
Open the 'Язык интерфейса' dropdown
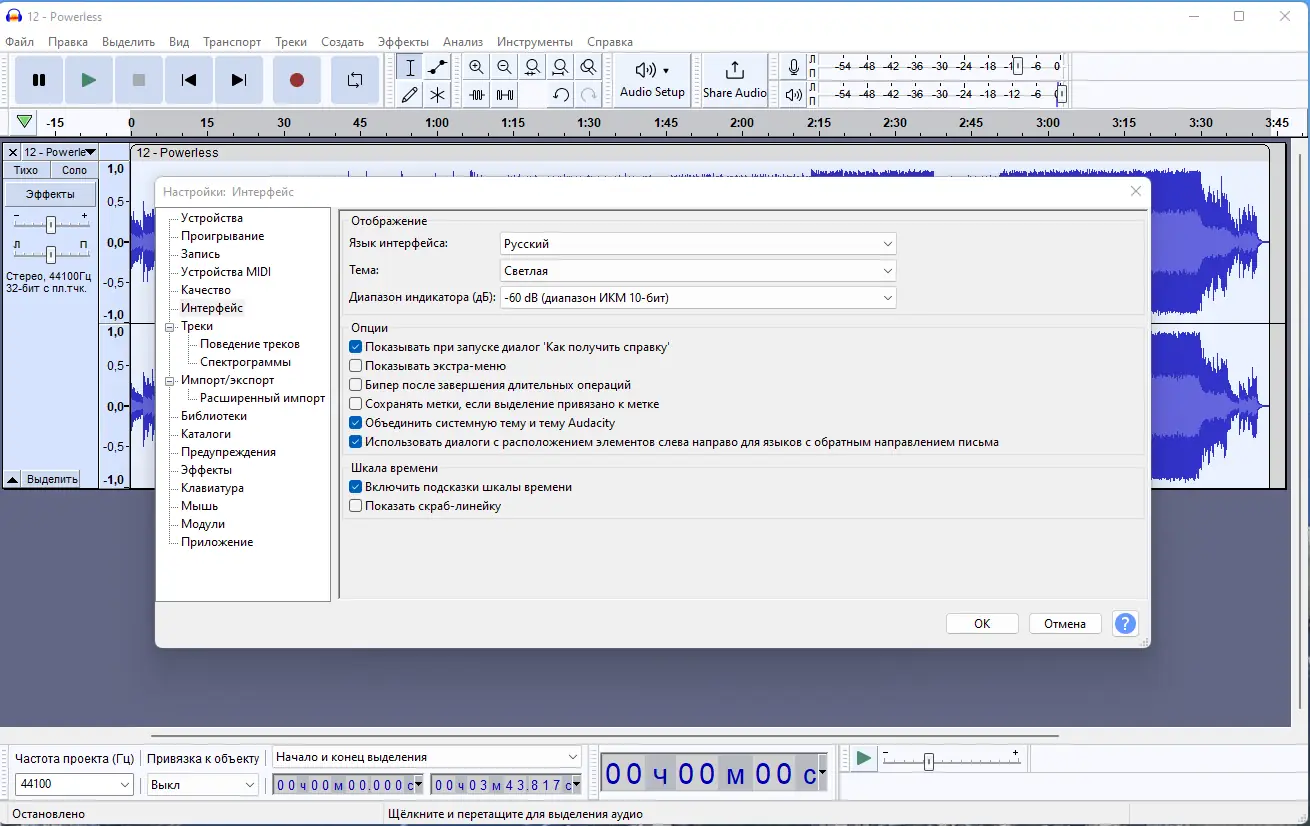(x=697, y=244)
